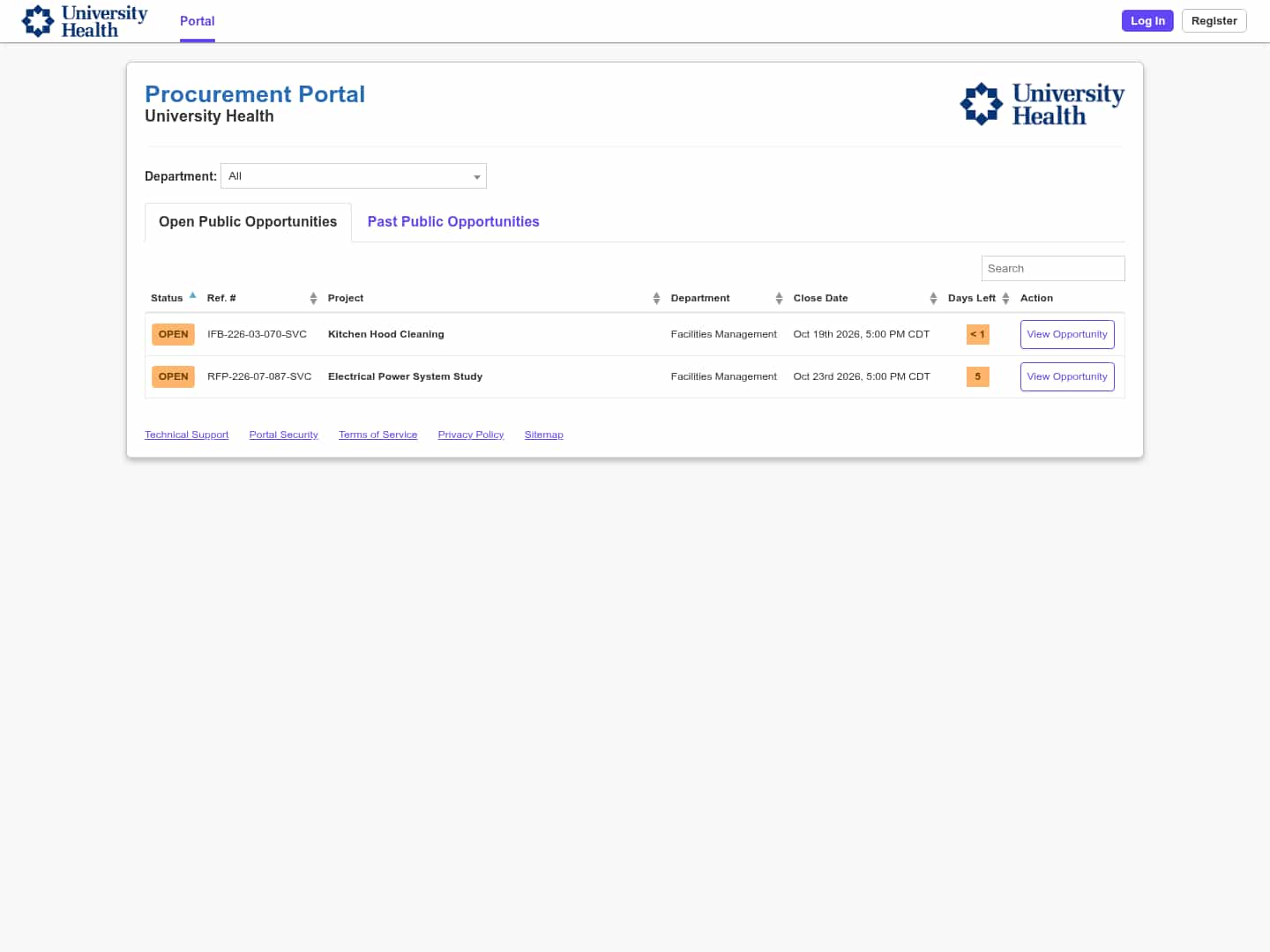1270x952 pixels.
Task: Click the '5' days left badge
Action: 978,377
